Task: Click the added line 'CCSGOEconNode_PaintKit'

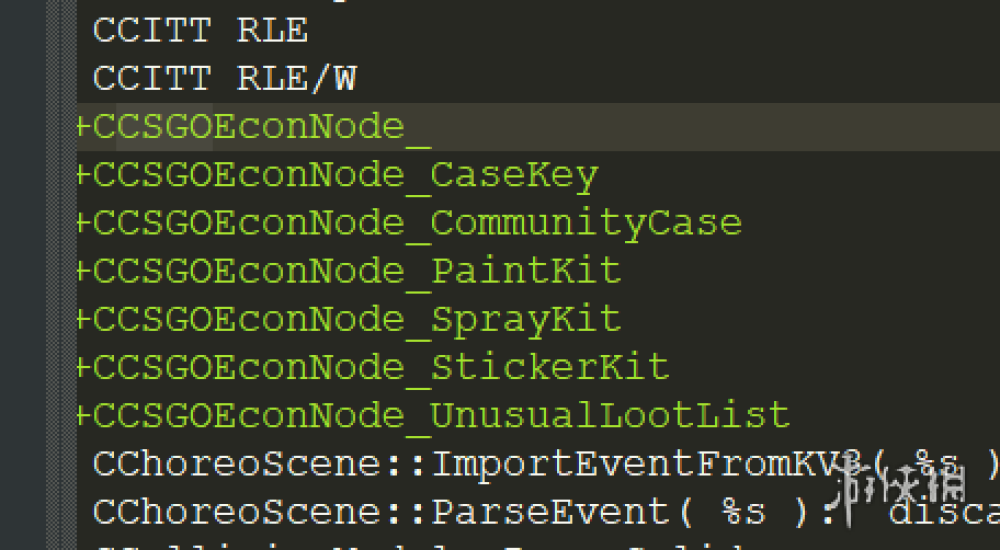Action: (x=357, y=271)
